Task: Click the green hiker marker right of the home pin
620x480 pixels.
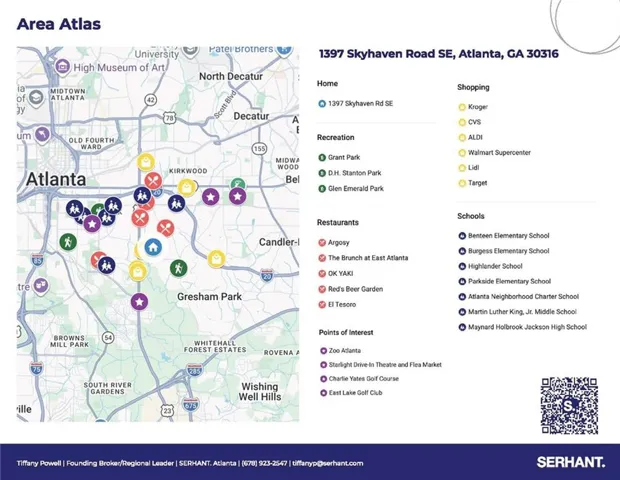Action: click(178, 268)
